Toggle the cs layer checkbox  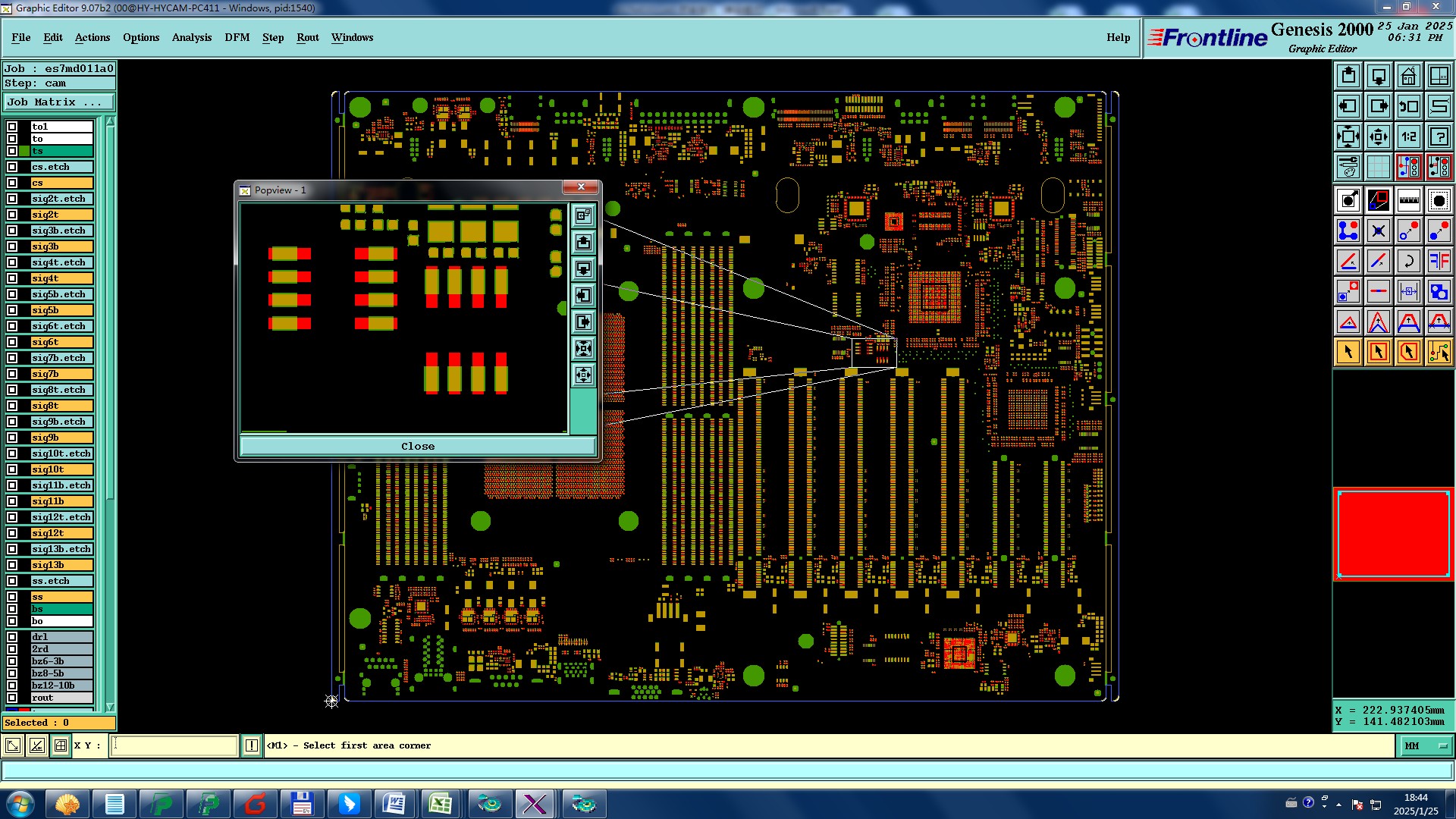[12, 183]
